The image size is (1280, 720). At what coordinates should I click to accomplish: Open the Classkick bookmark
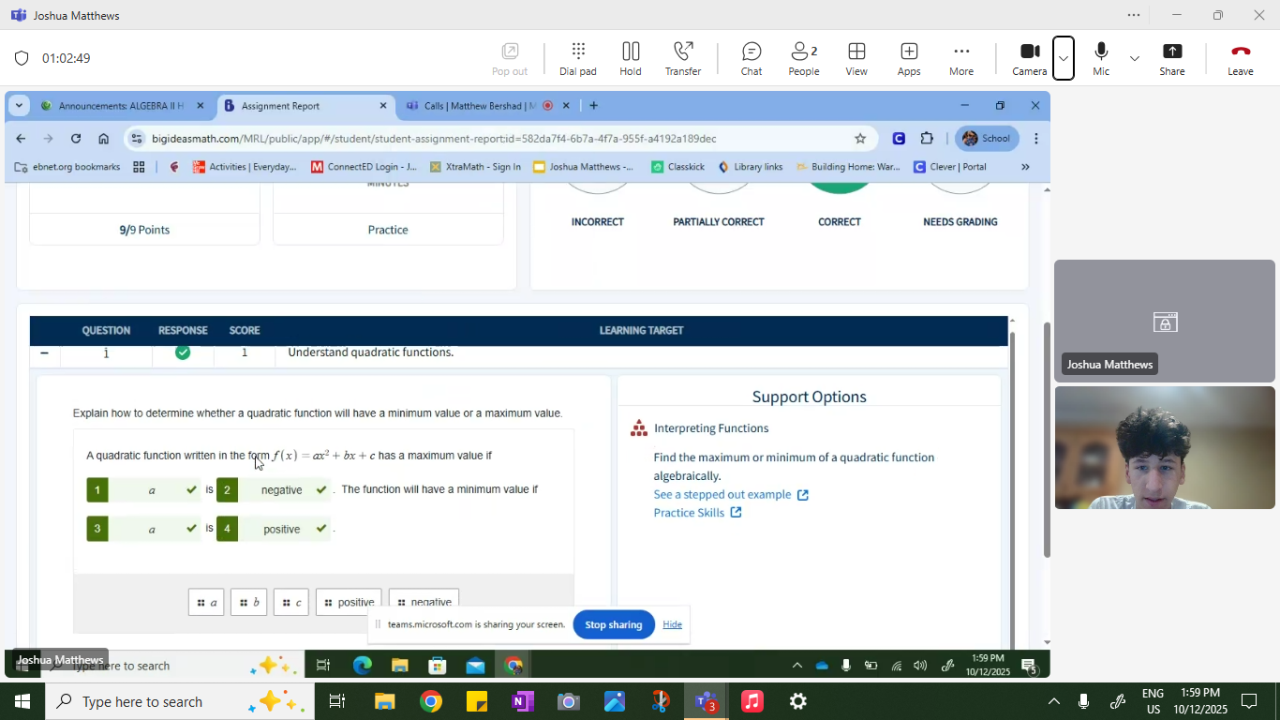click(x=678, y=167)
